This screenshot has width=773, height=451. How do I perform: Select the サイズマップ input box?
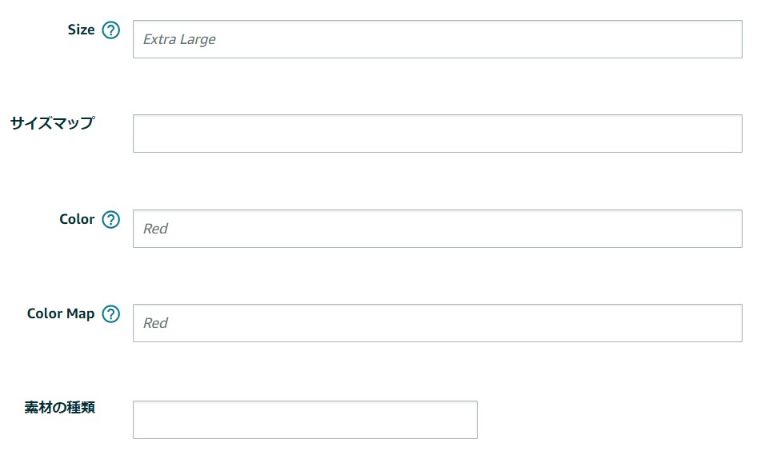coord(437,134)
